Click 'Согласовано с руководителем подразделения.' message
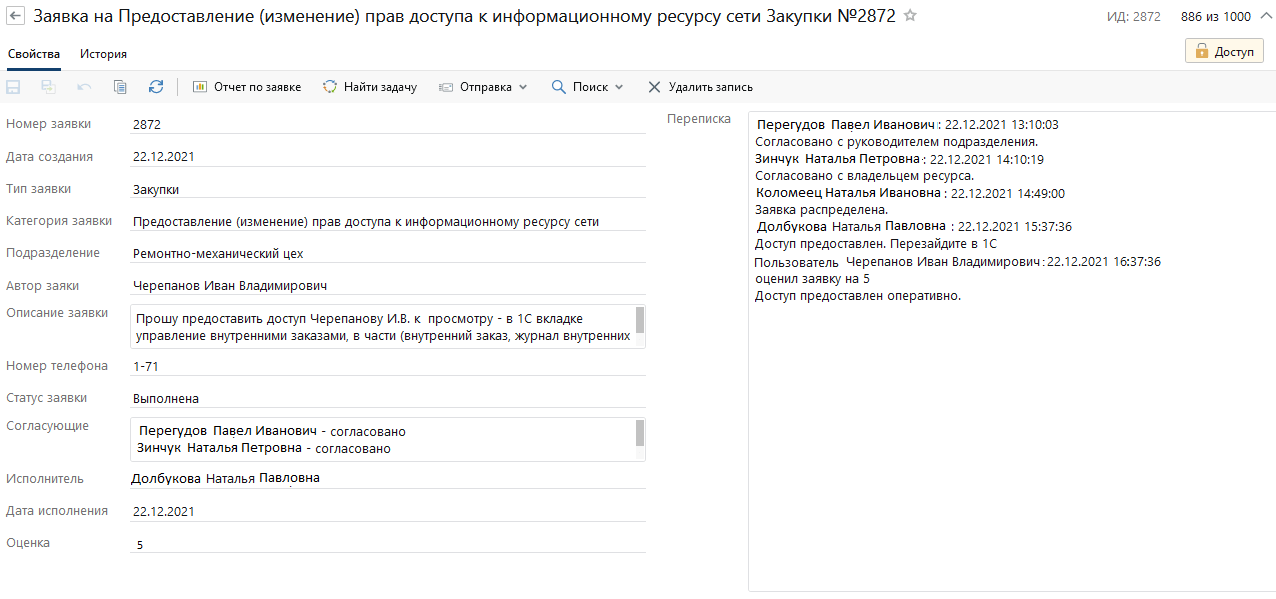This screenshot has height=599, width=1276. pos(897,142)
